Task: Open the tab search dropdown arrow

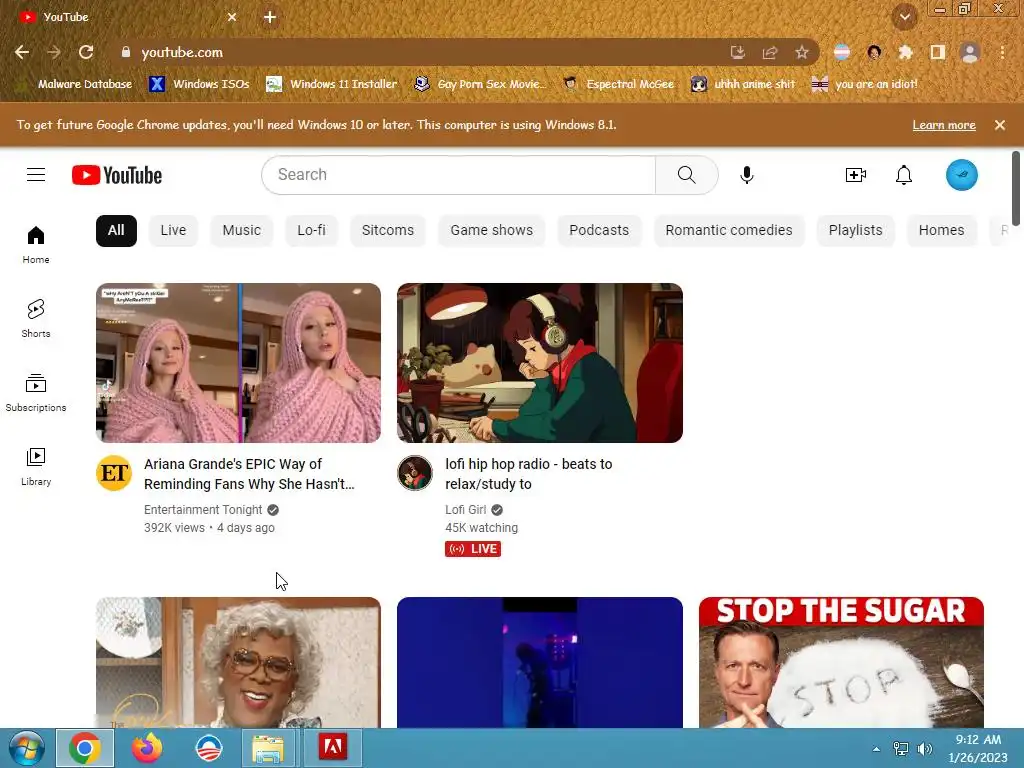Action: (x=905, y=17)
